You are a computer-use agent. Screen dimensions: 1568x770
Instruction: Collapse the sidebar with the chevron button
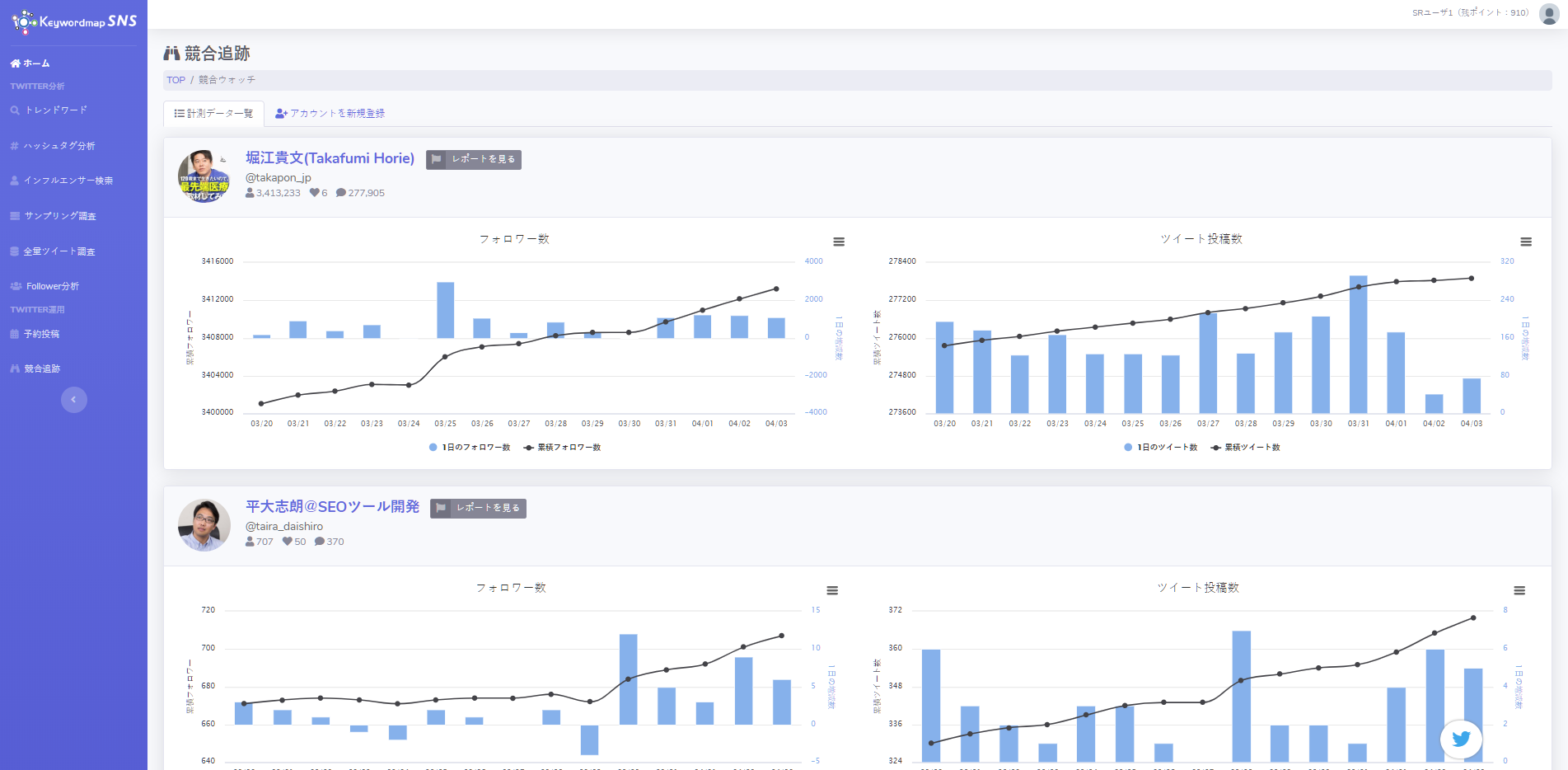(74, 400)
